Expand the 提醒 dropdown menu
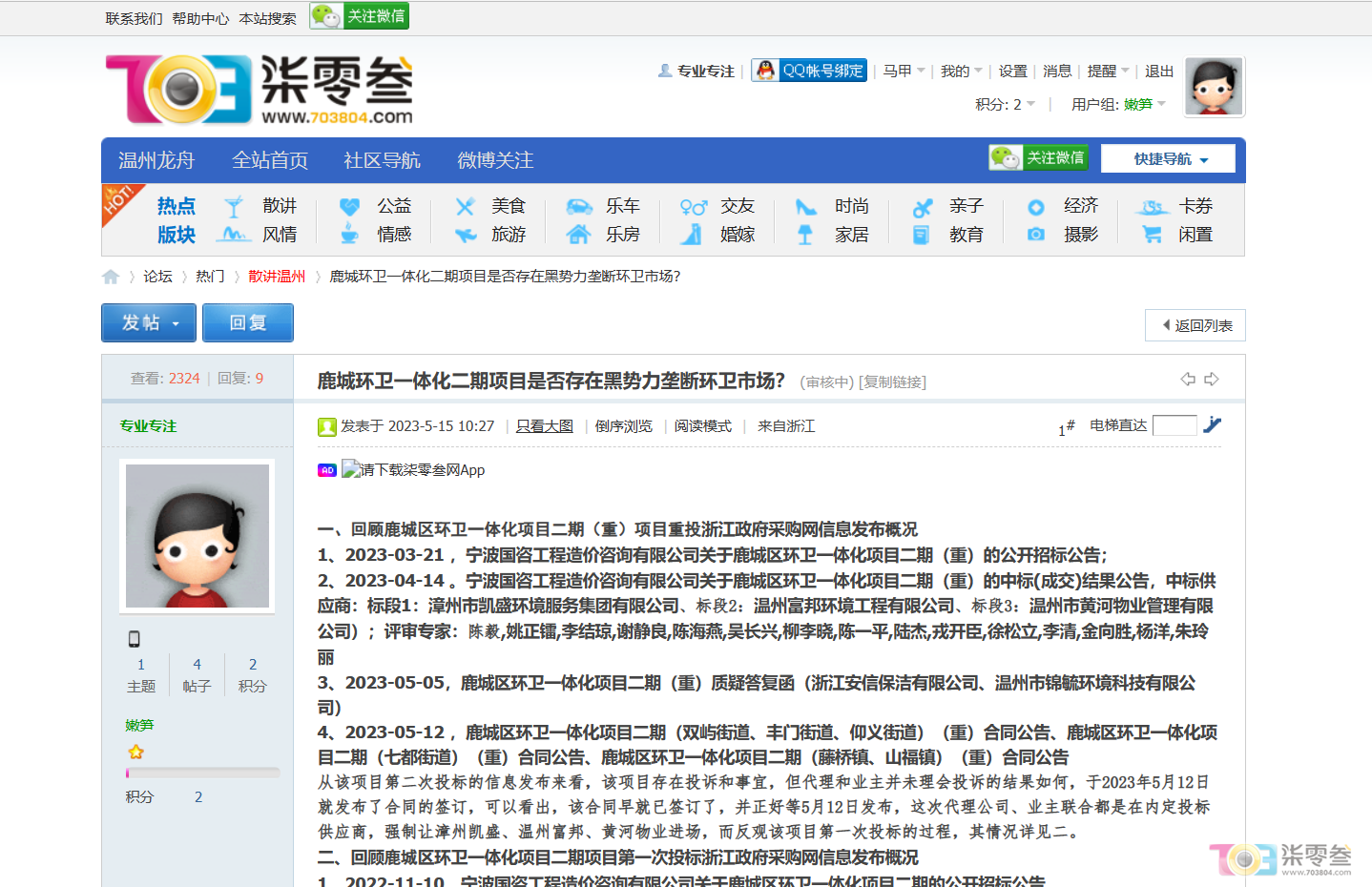This screenshot has width=1372, height=887. pyautogui.click(x=1108, y=71)
